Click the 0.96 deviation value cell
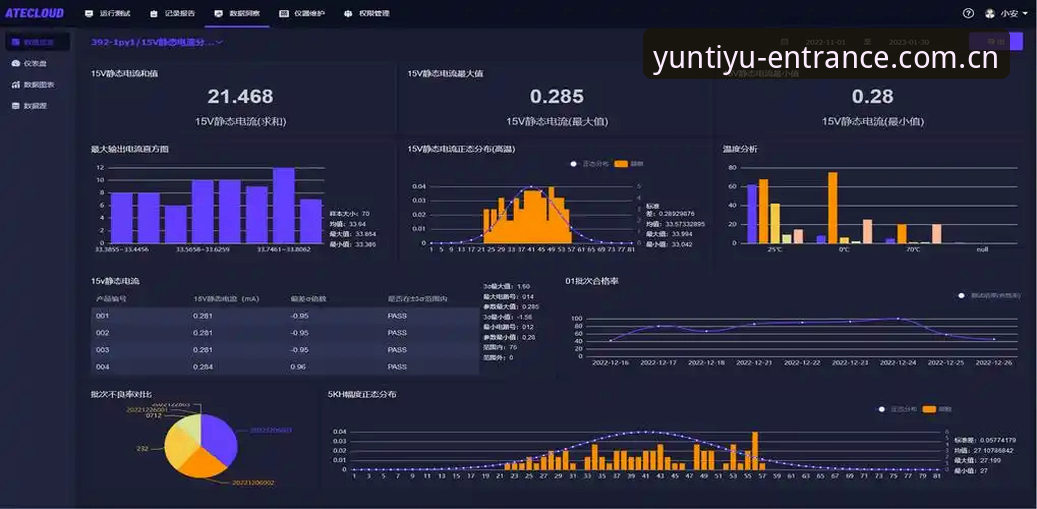1037x509 pixels. pyautogui.click(x=299, y=367)
